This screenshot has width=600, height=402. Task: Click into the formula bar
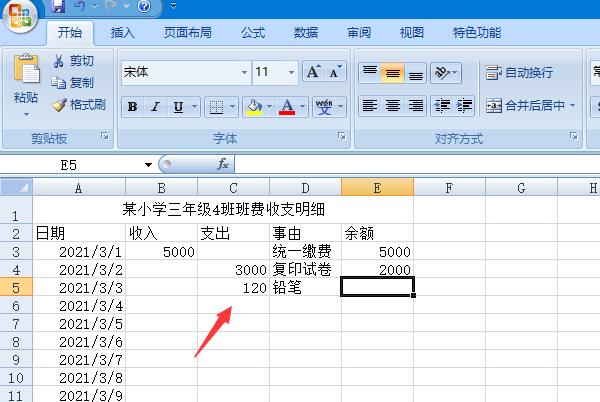coord(417,165)
